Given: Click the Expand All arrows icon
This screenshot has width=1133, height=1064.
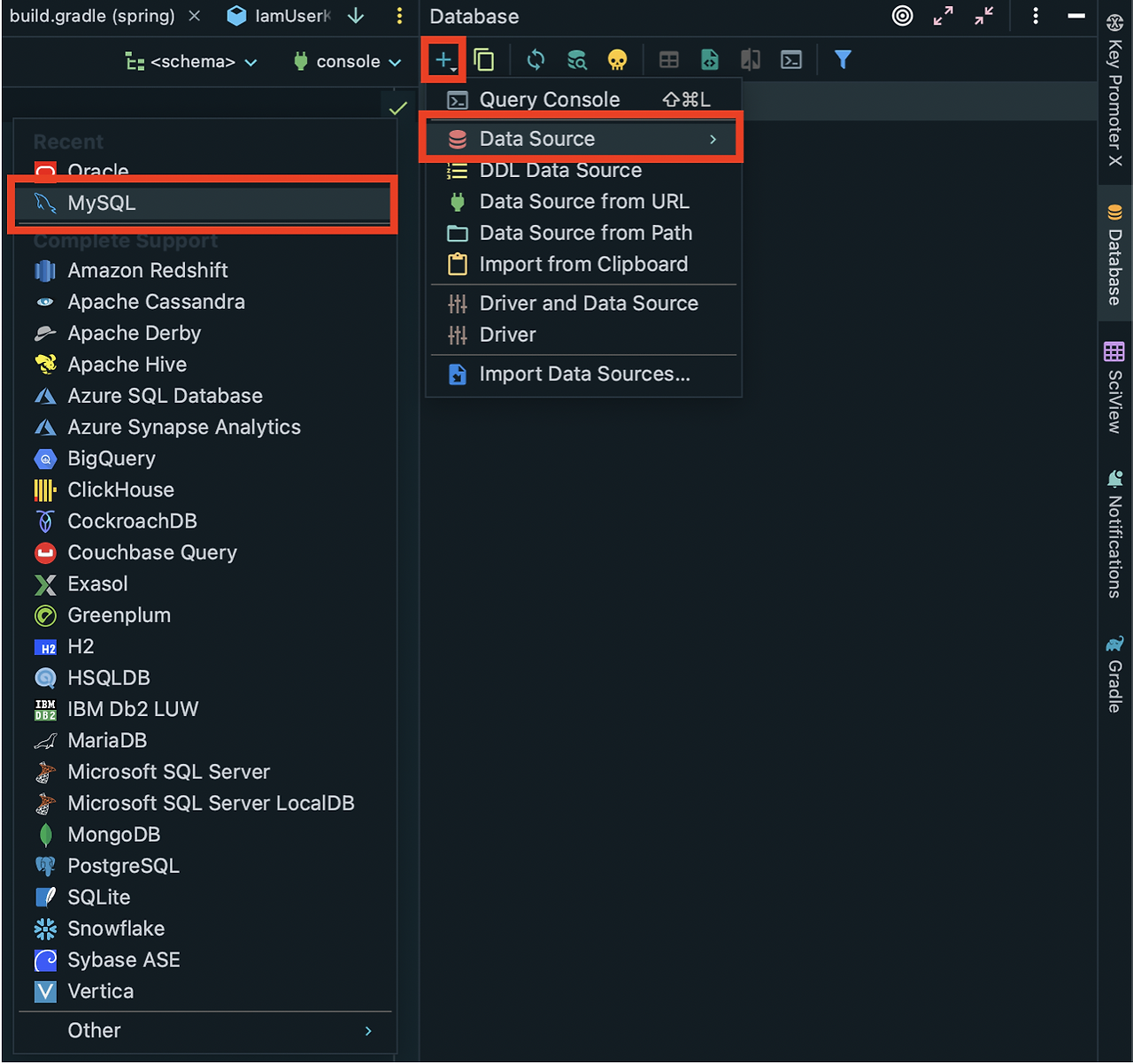Looking at the screenshot, I should [x=944, y=16].
